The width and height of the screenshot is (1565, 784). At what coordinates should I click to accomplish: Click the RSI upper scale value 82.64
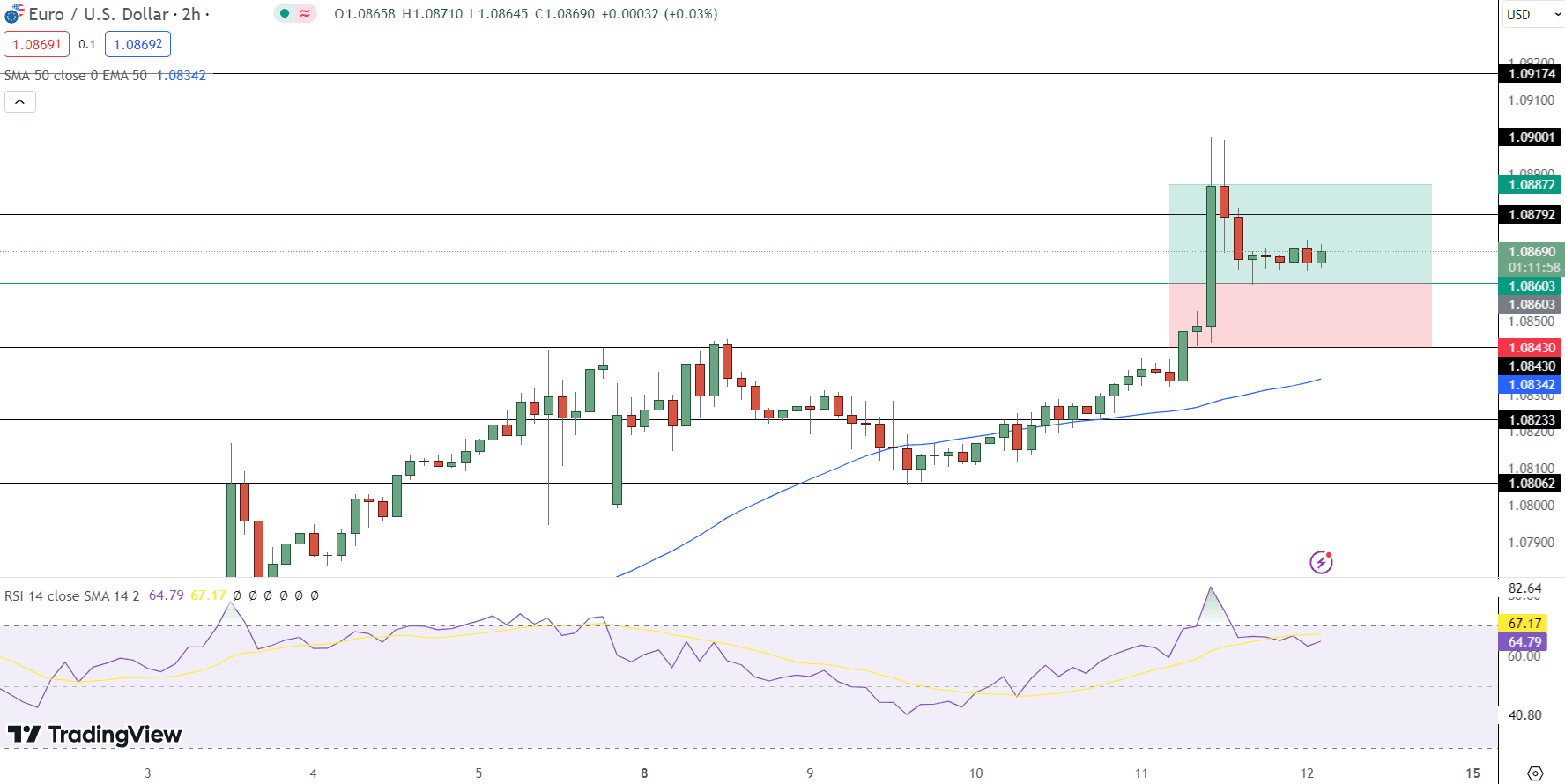tap(1525, 588)
